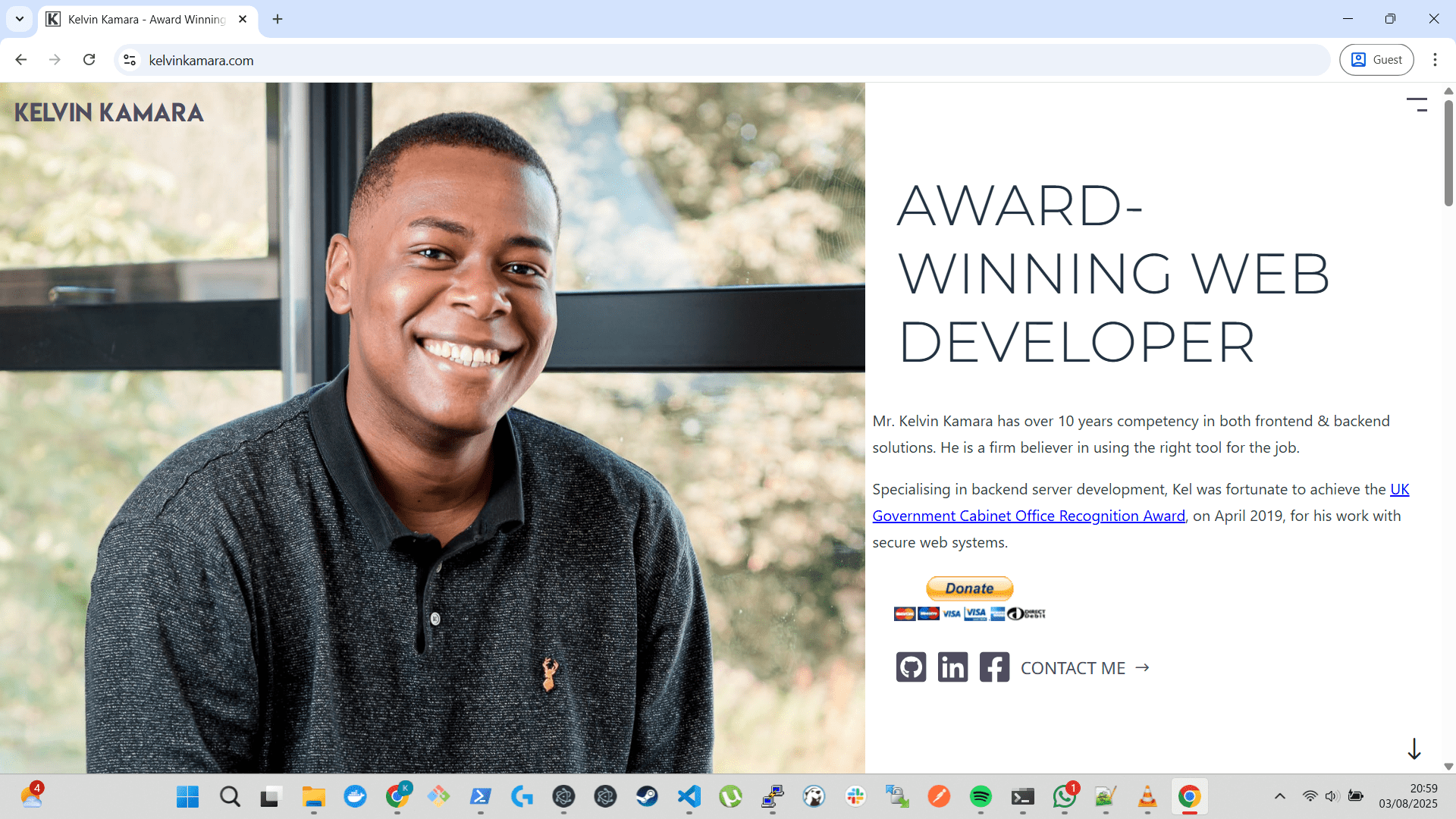Expand the hidden system tray icons chevron
1456x819 pixels.
pyautogui.click(x=1280, y=796)
